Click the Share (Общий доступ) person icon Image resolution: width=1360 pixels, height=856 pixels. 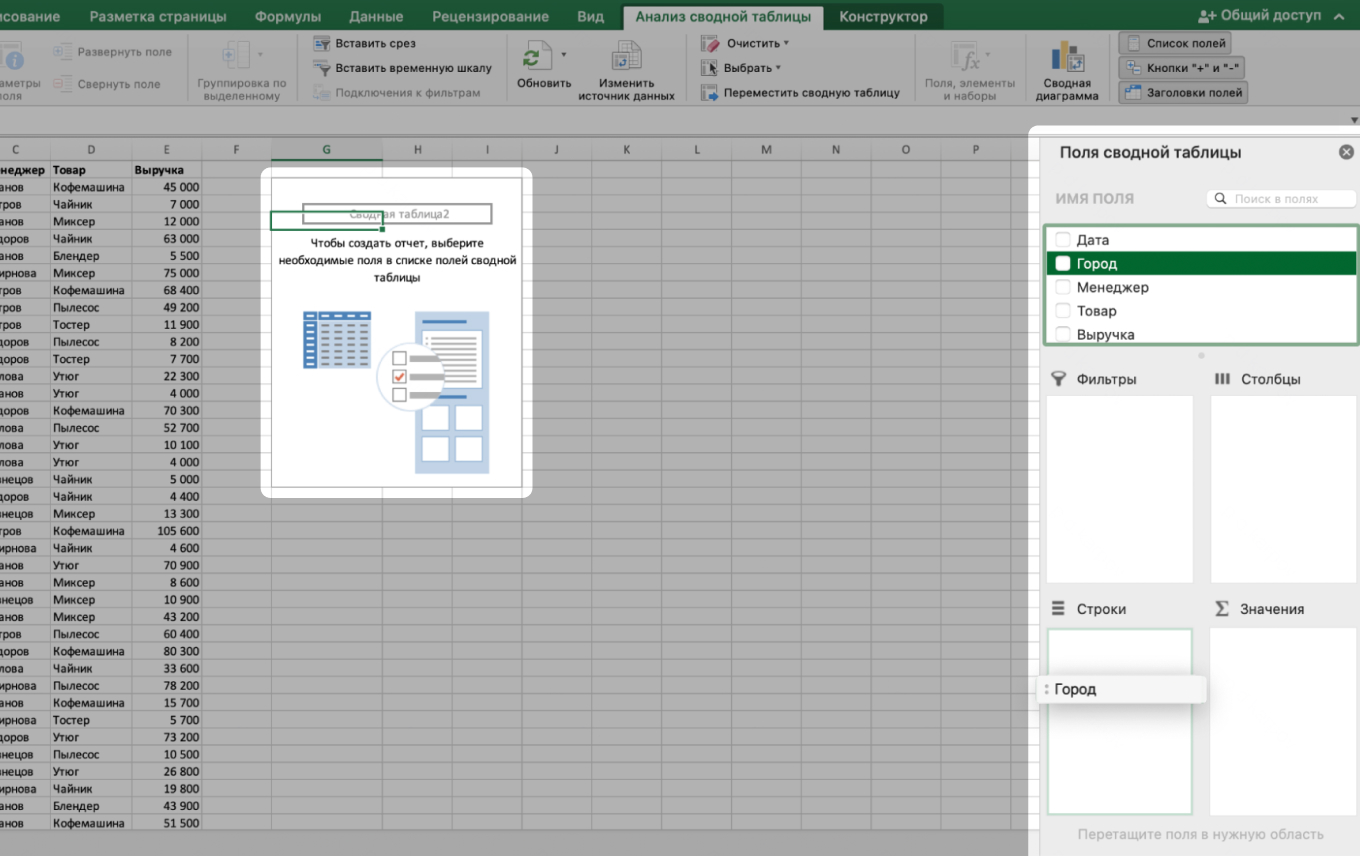tap(1207, 16)
